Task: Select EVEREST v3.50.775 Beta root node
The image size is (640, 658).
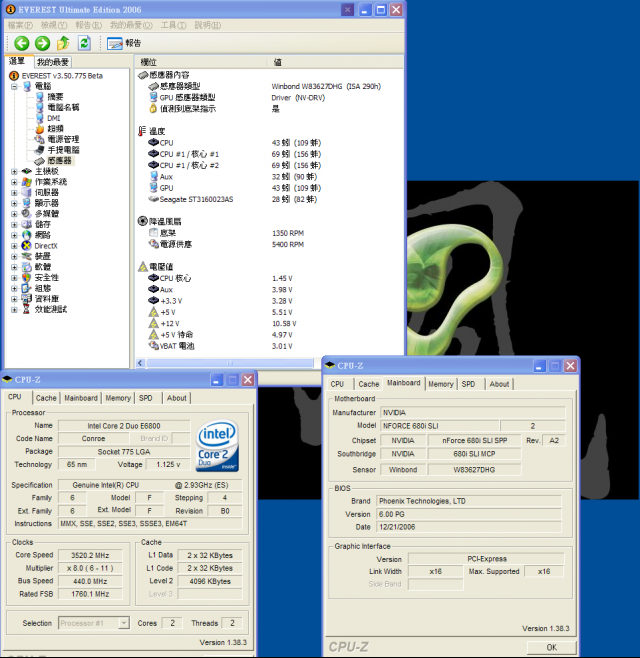Action: click(x=62, y=76)
